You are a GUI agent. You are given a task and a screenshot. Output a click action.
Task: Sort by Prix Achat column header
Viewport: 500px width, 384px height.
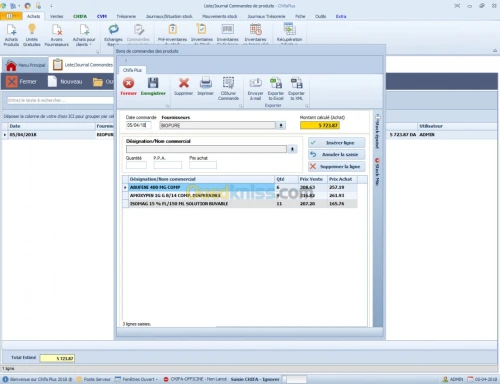point(342,179)
